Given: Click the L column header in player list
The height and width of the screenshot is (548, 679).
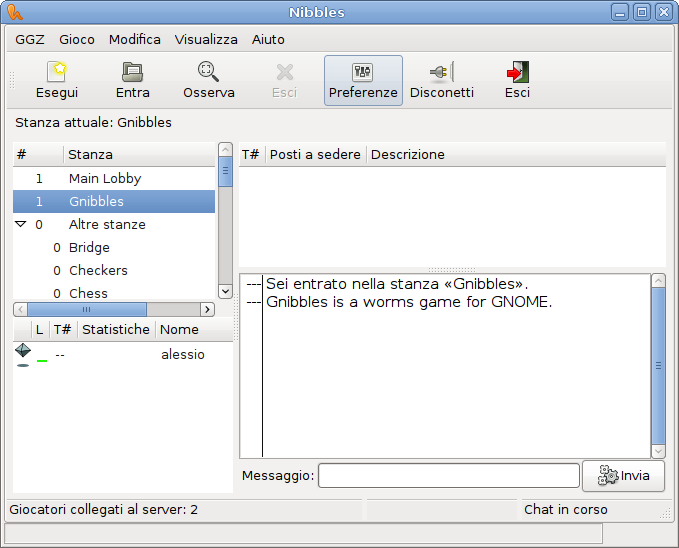Looking at the screenshot, I should 40,329.
